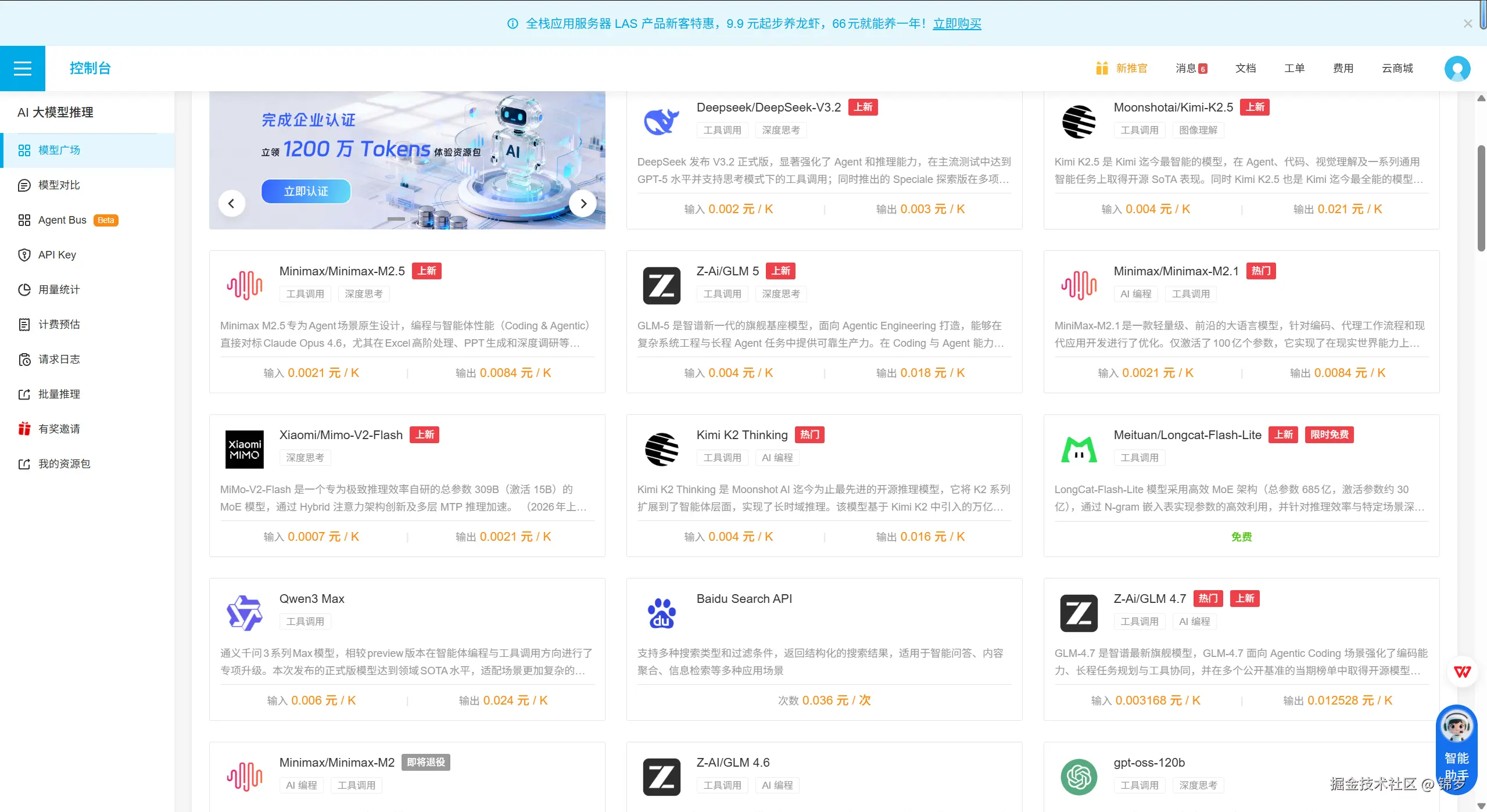1487x812 pixels.
Task: Click the Baidu paw logo
Action: click(x=661, y=613)
